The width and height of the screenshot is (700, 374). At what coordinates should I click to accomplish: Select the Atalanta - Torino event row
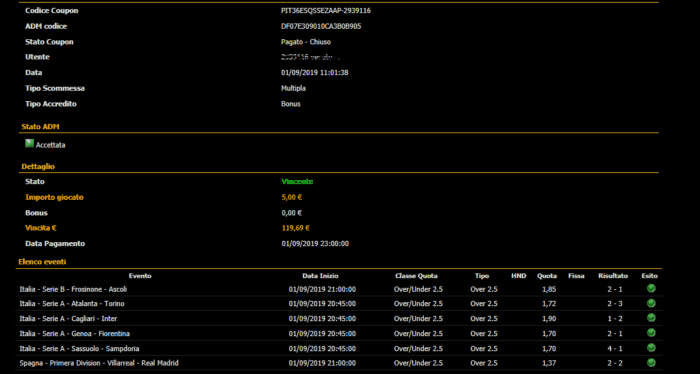click(x=339, y=304)
